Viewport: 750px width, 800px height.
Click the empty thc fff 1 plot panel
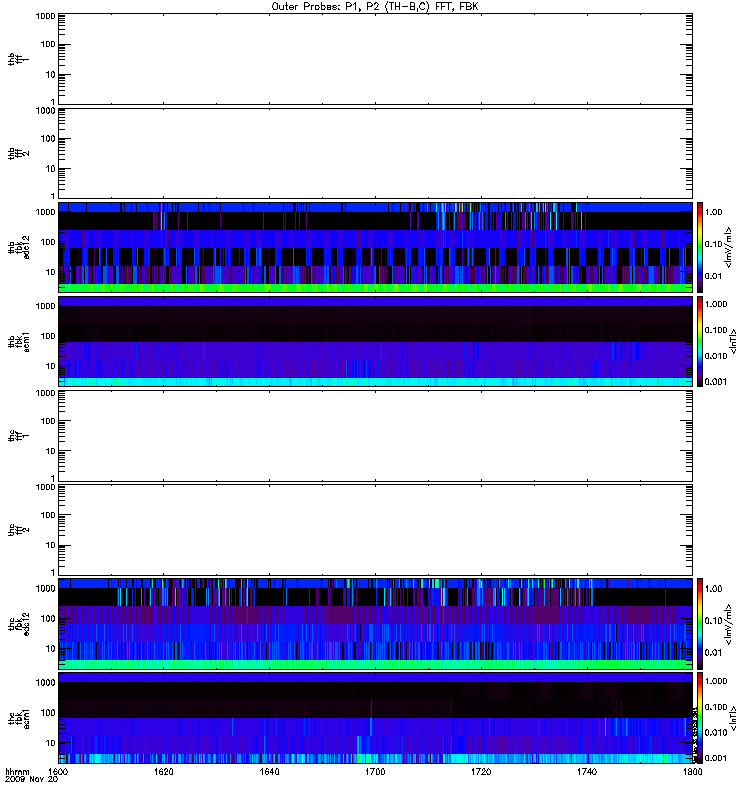click(x=375, y=436)
